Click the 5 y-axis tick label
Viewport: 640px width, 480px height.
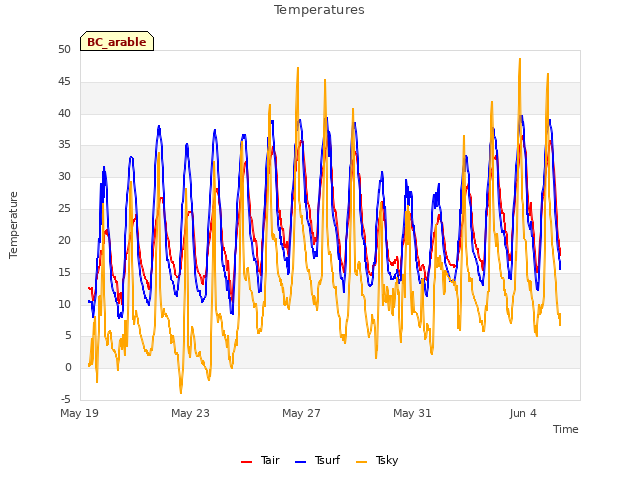[x=68, y=336]
